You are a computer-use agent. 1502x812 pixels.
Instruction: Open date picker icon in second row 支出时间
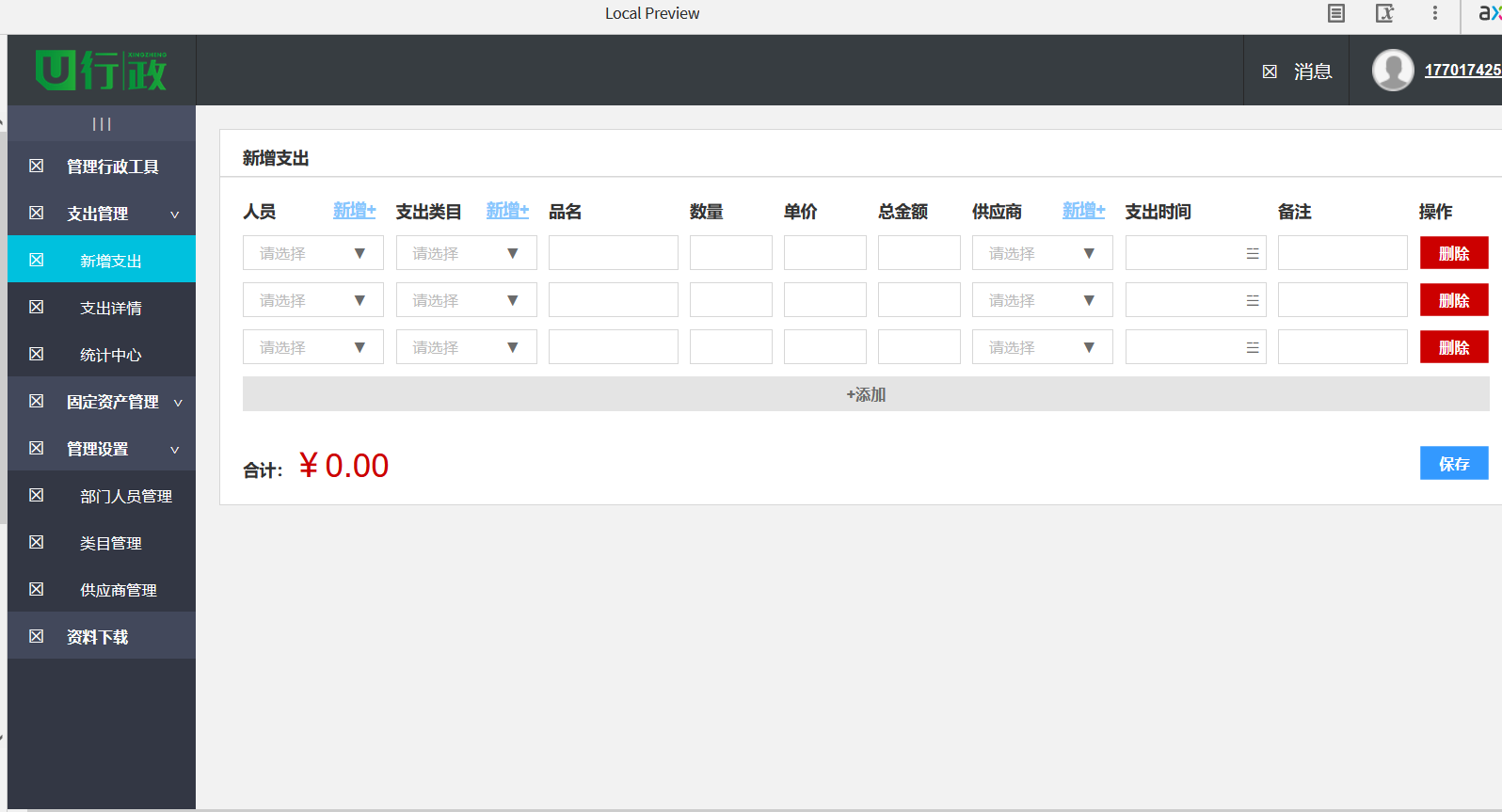1253,300
